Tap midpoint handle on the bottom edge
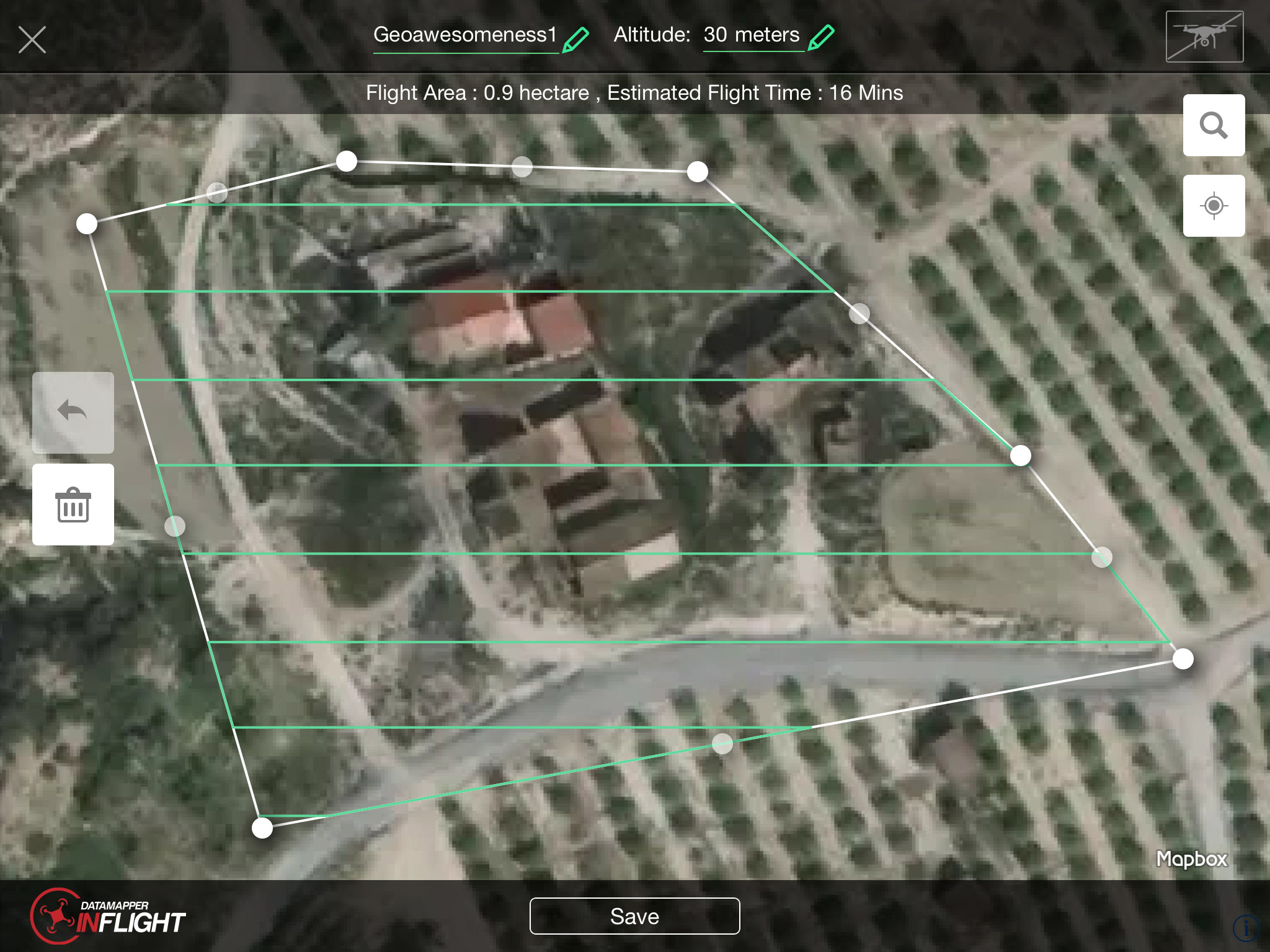This screenshot has width=1270, height=952. coord(722,743)
